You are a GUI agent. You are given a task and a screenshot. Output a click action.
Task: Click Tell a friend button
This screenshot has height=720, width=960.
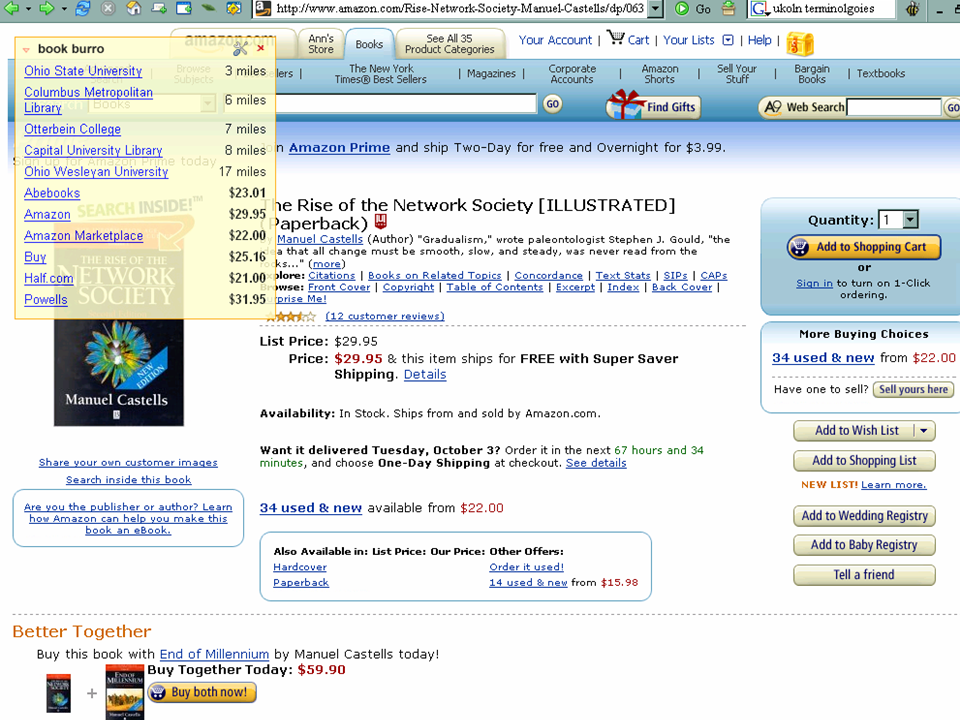point(864,575)
